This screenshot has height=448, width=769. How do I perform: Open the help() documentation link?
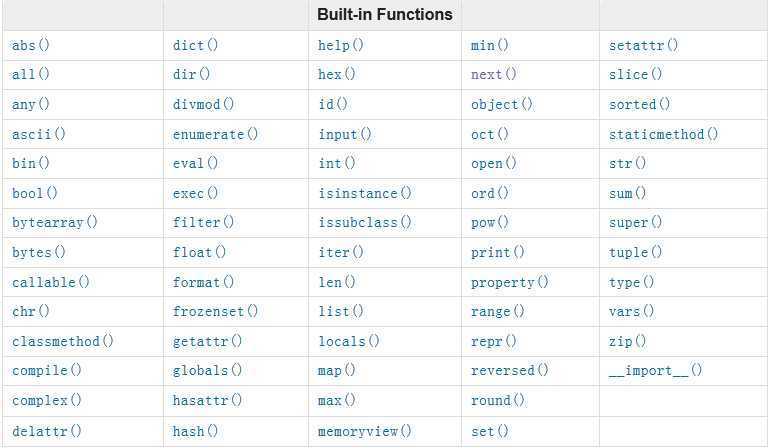click(x=340, y=45)
